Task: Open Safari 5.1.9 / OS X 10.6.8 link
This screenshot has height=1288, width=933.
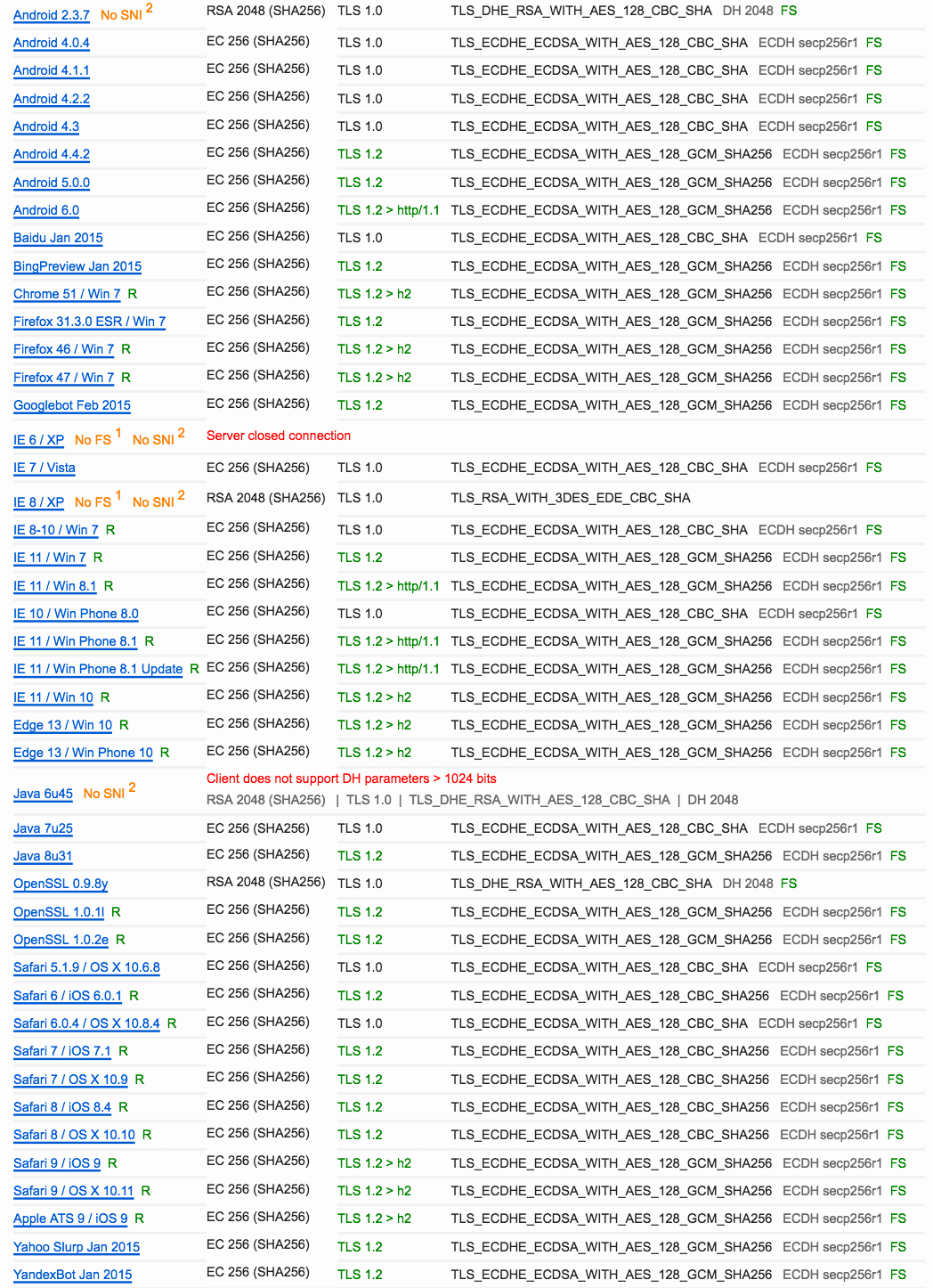Action: pyautogui.click(x=87, y=967)
